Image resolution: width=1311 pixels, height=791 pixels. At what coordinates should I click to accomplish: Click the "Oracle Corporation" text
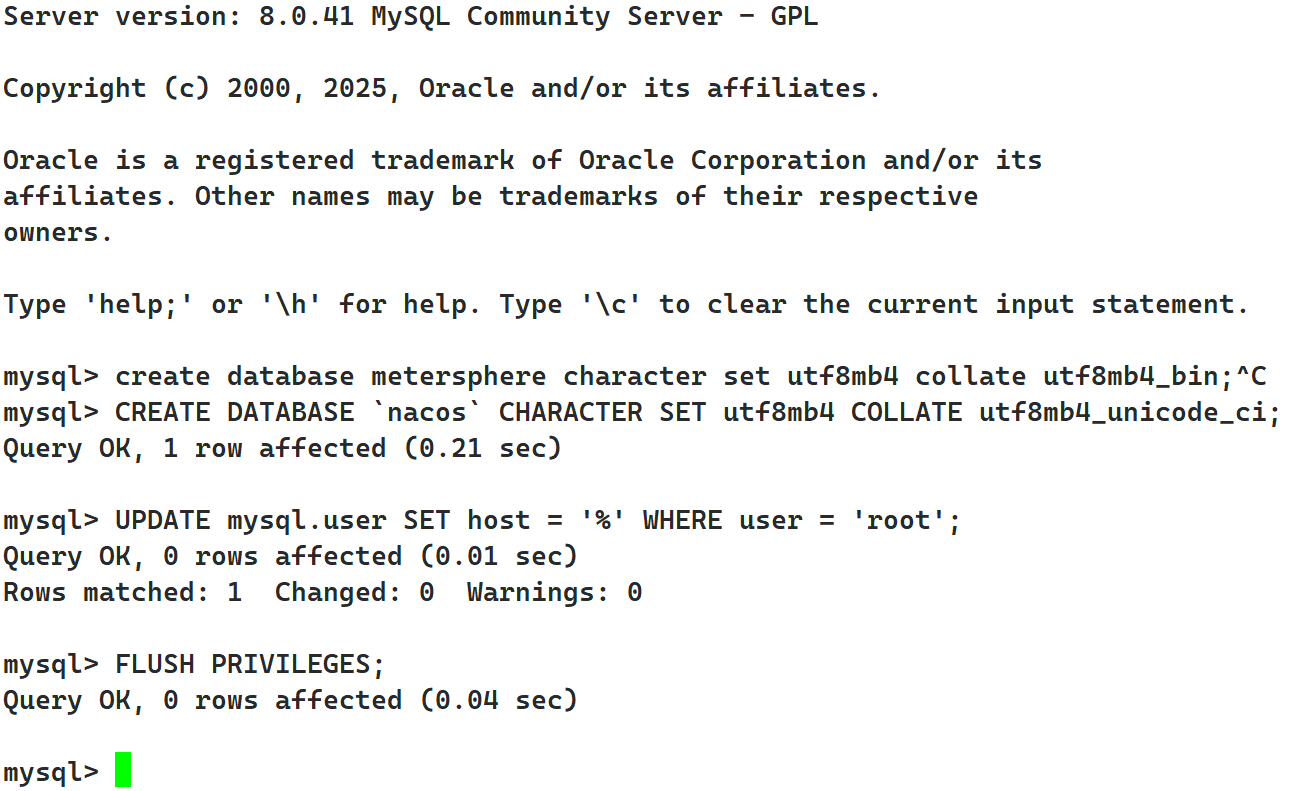(722, 160)
